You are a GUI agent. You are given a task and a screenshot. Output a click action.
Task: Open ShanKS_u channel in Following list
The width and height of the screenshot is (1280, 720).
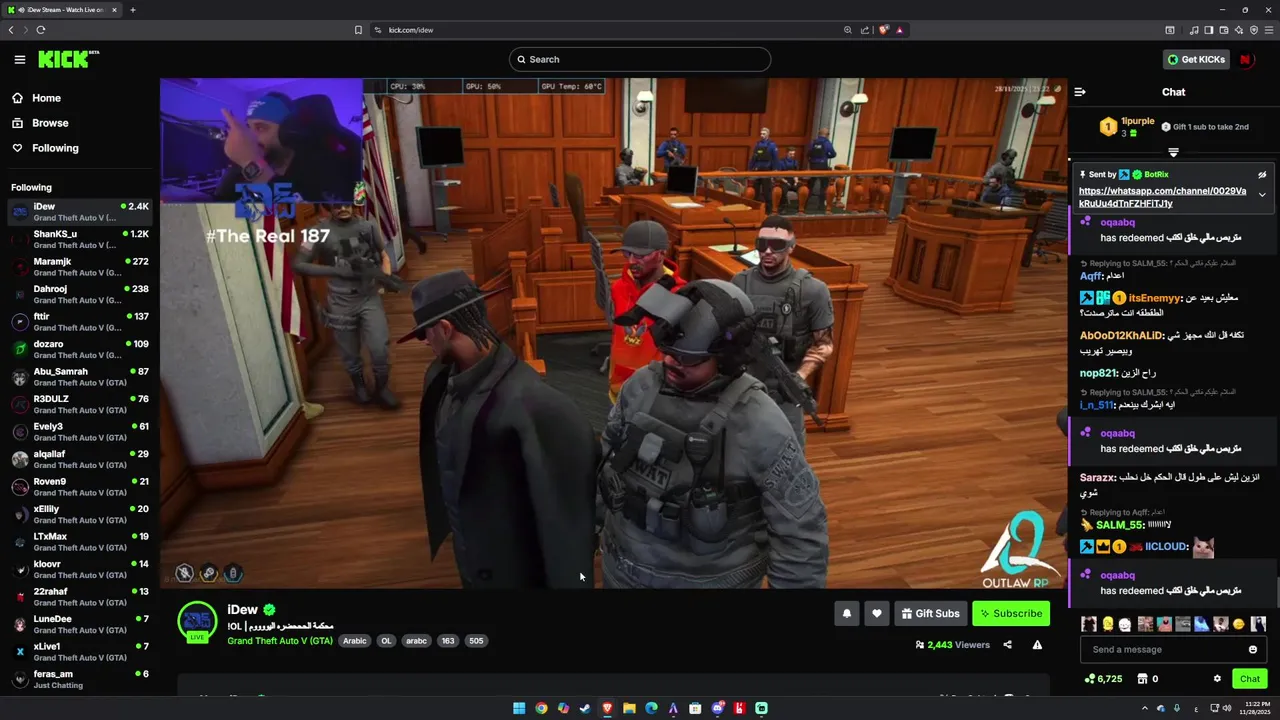coord(78,239)
